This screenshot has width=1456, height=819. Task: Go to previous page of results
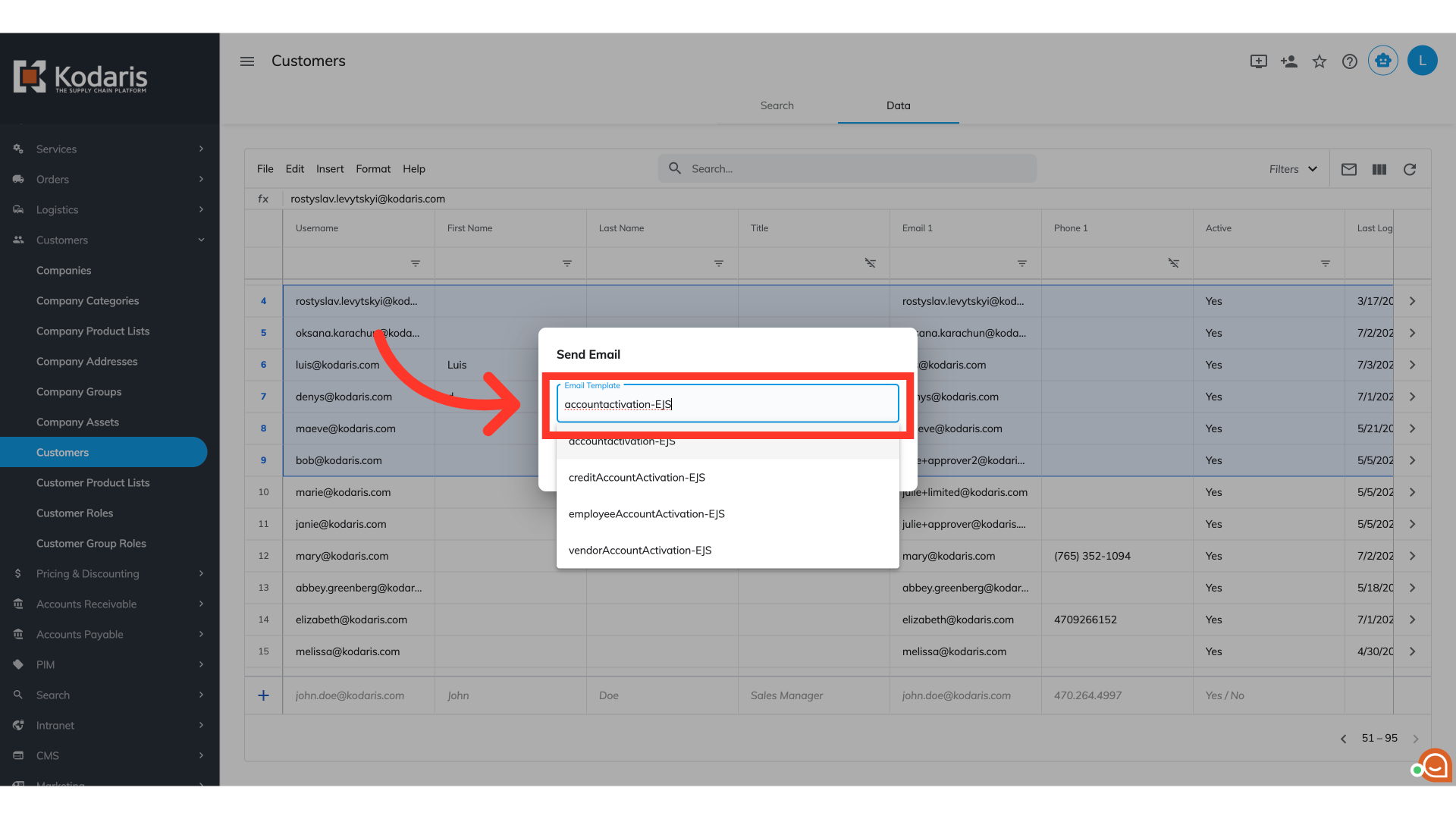[x=1343, y=739]
